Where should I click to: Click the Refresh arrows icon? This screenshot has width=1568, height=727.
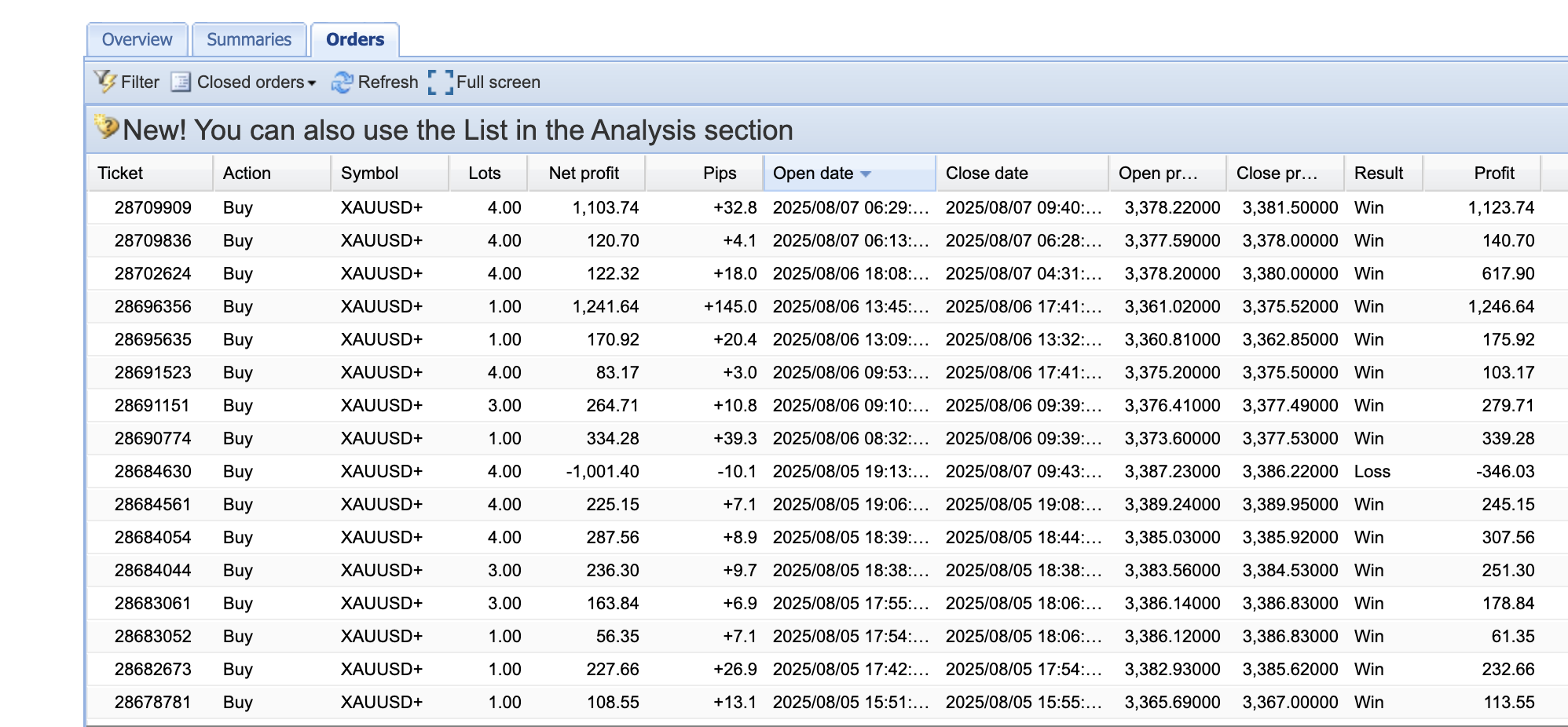click(342, 82)
